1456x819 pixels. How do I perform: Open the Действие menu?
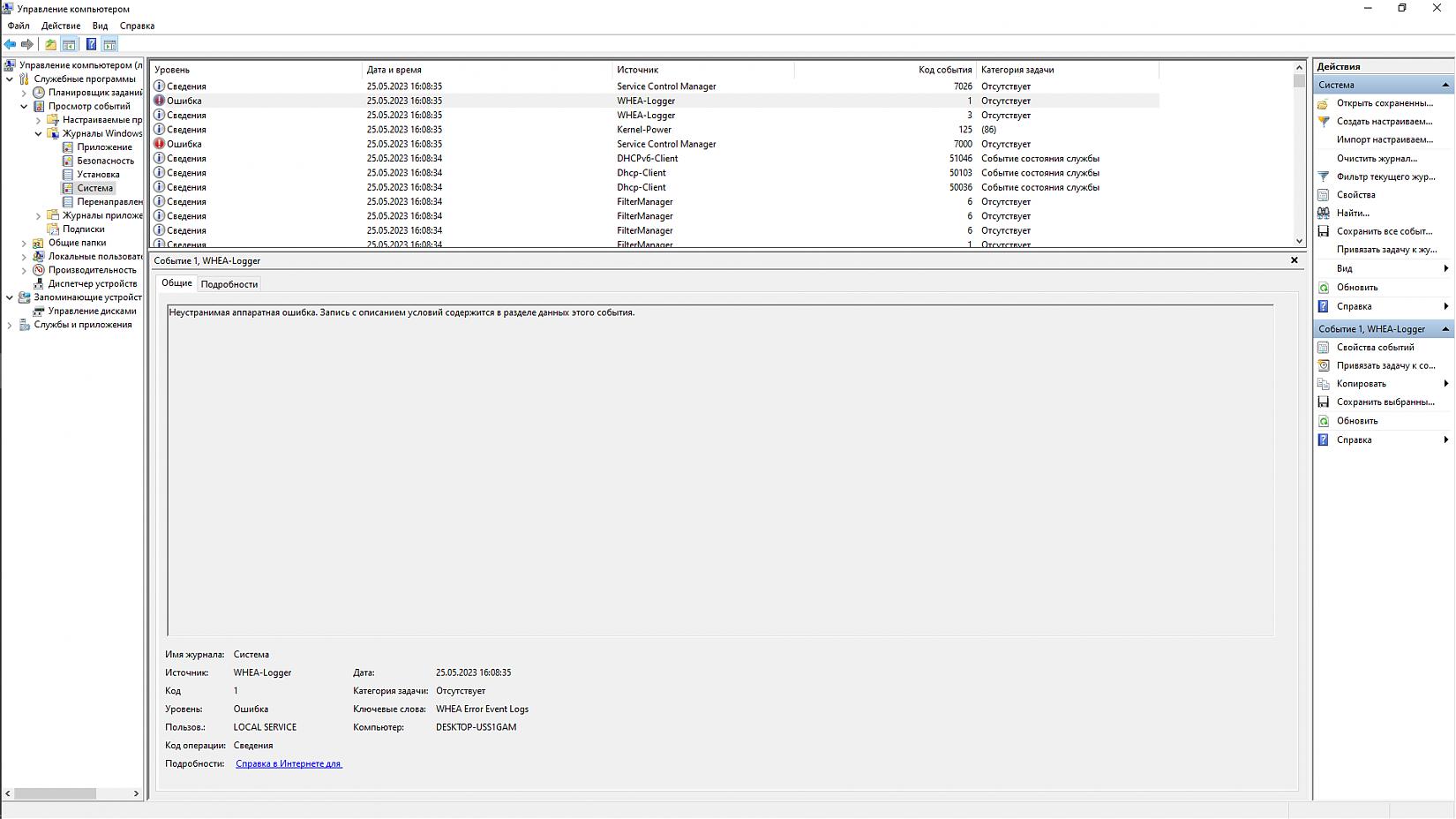(x=61, y=26)
